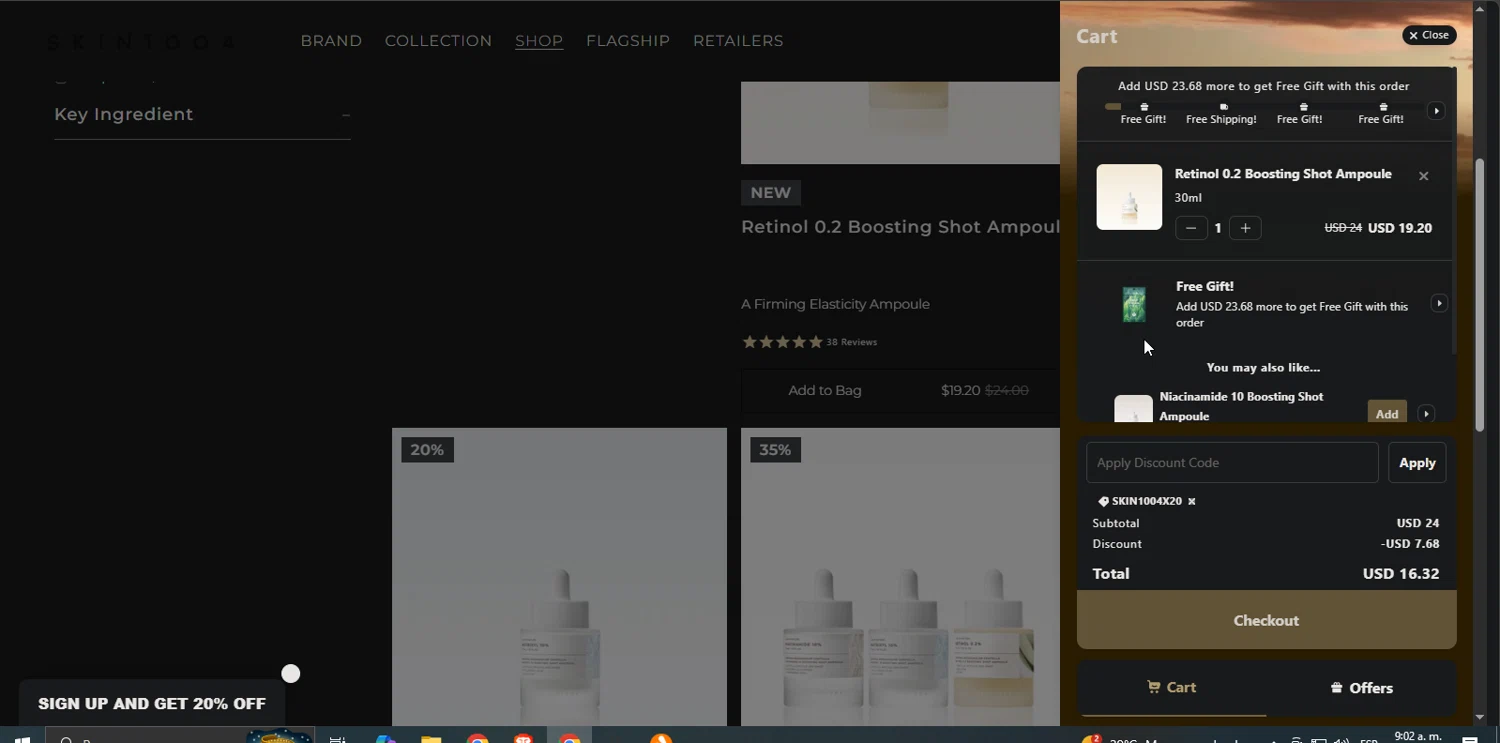Click the "USD 16.32" total value

1401,574
